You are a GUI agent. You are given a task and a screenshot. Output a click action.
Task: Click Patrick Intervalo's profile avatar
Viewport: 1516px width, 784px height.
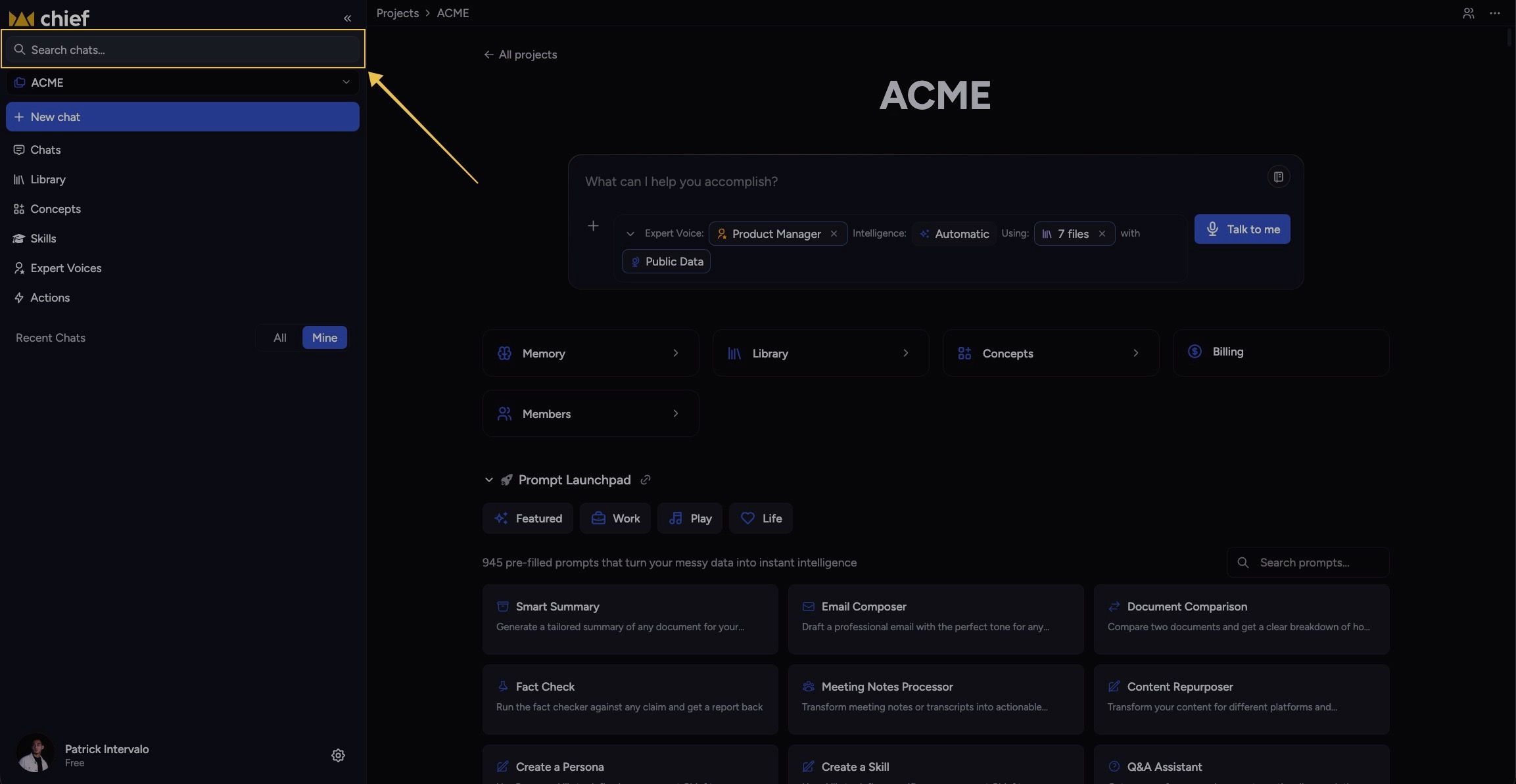pos(35,753)
